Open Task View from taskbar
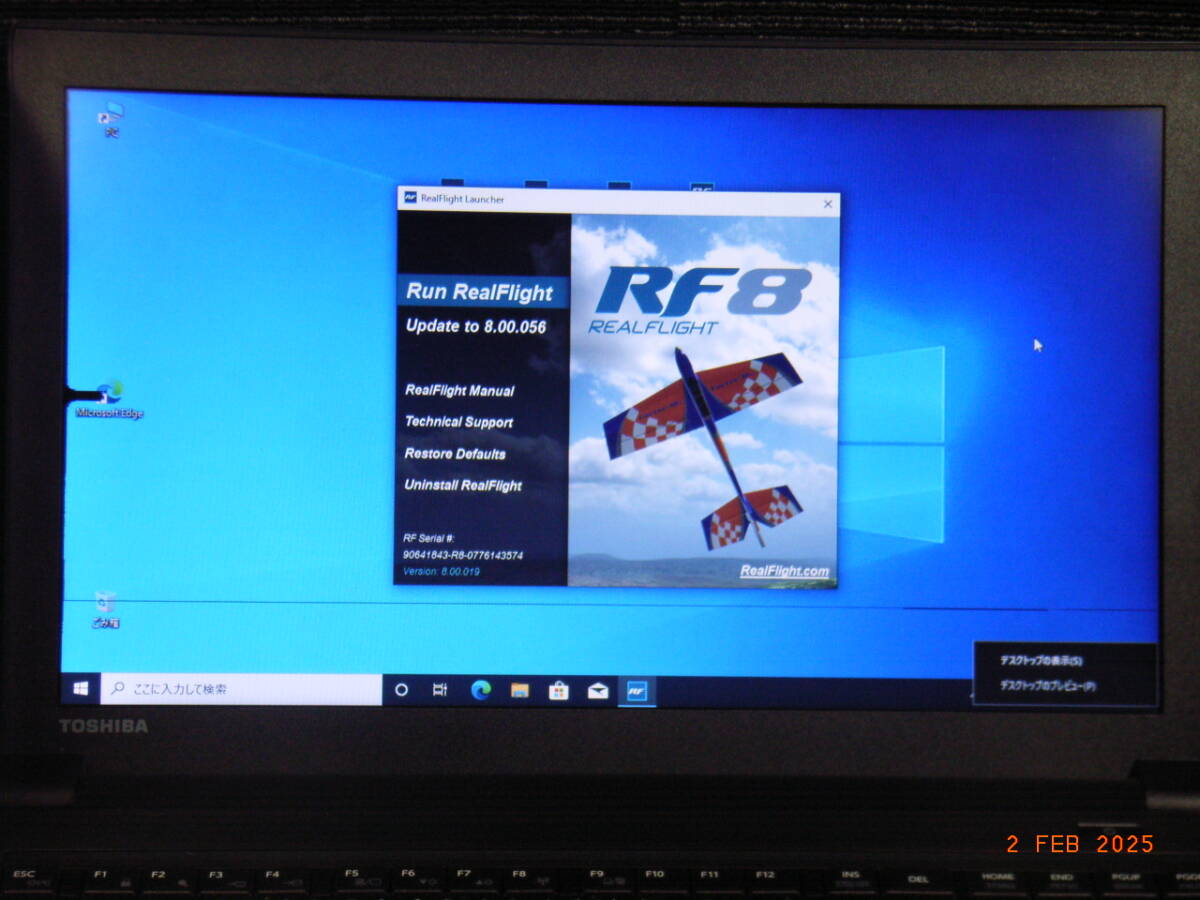 point(439,690)
